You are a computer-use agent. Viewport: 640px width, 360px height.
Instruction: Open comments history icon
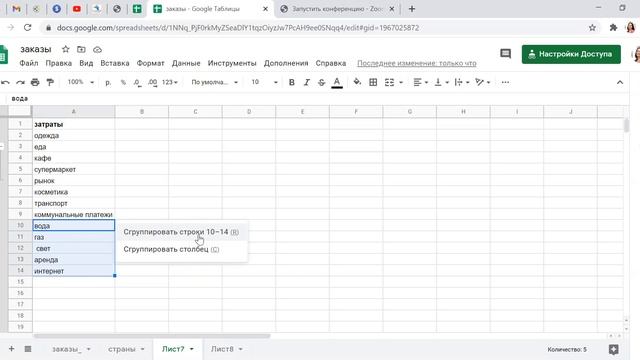505,54
